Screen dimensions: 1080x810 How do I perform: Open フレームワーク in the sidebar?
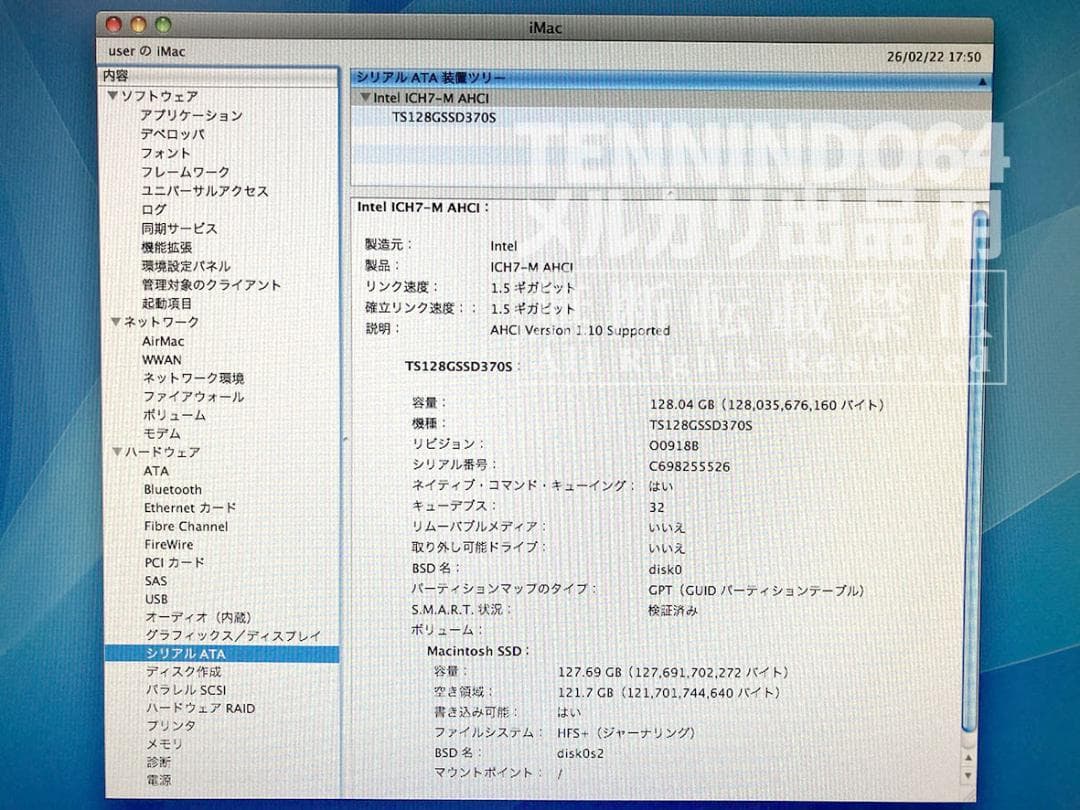point(185,172)
